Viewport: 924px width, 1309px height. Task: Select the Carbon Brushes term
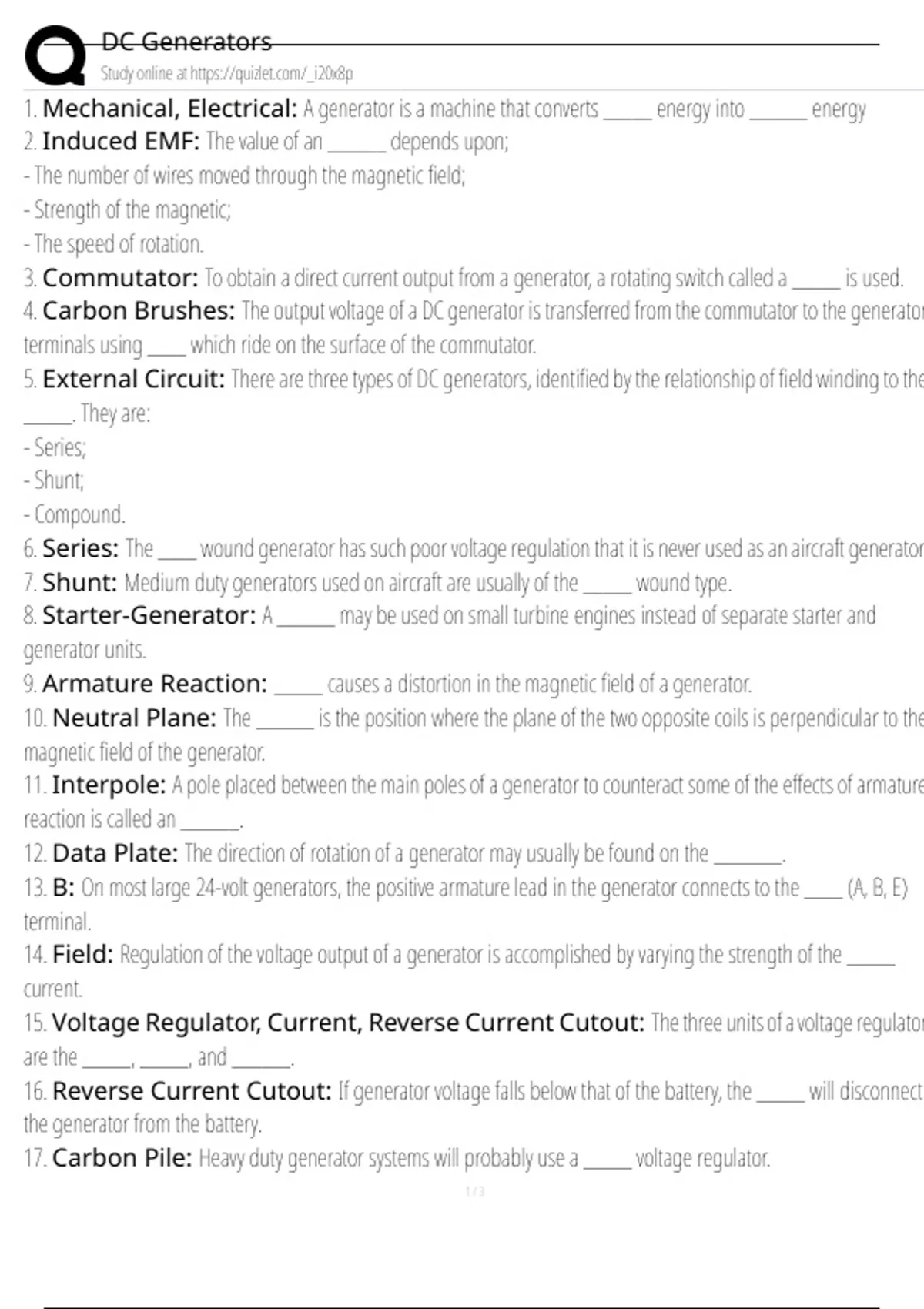pos(139,311)
